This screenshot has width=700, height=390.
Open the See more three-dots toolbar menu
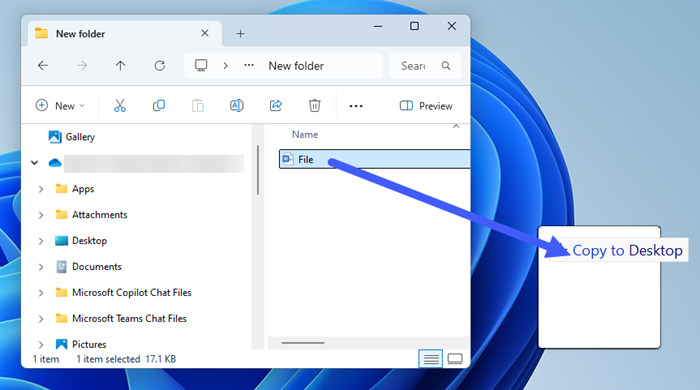[356, 106]
